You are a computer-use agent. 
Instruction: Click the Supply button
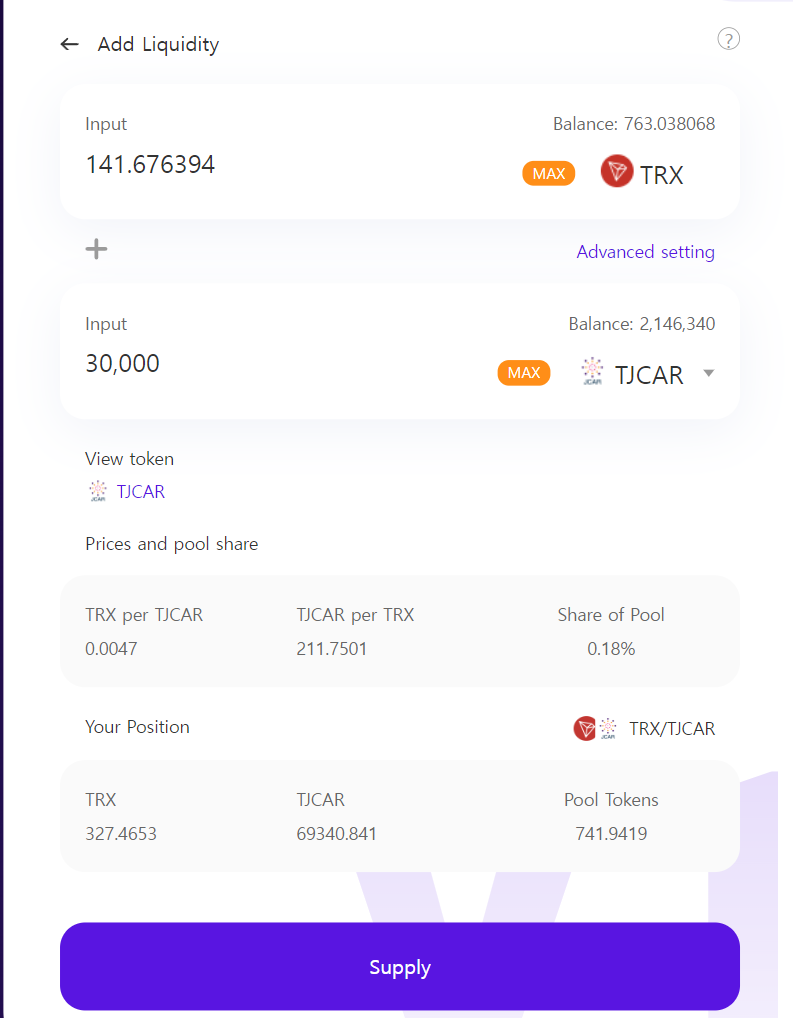(x=400, y=967)
